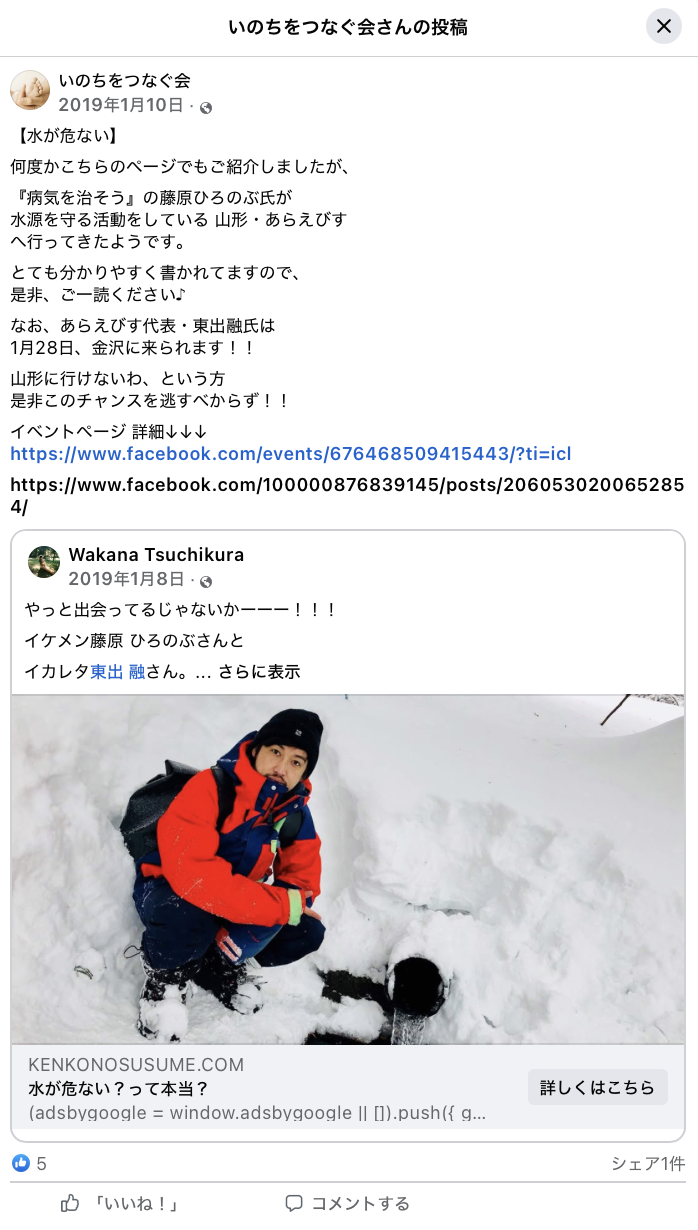
Task: Open the facebook.com/100000876839145 post URL
Action: pos(347,495)
